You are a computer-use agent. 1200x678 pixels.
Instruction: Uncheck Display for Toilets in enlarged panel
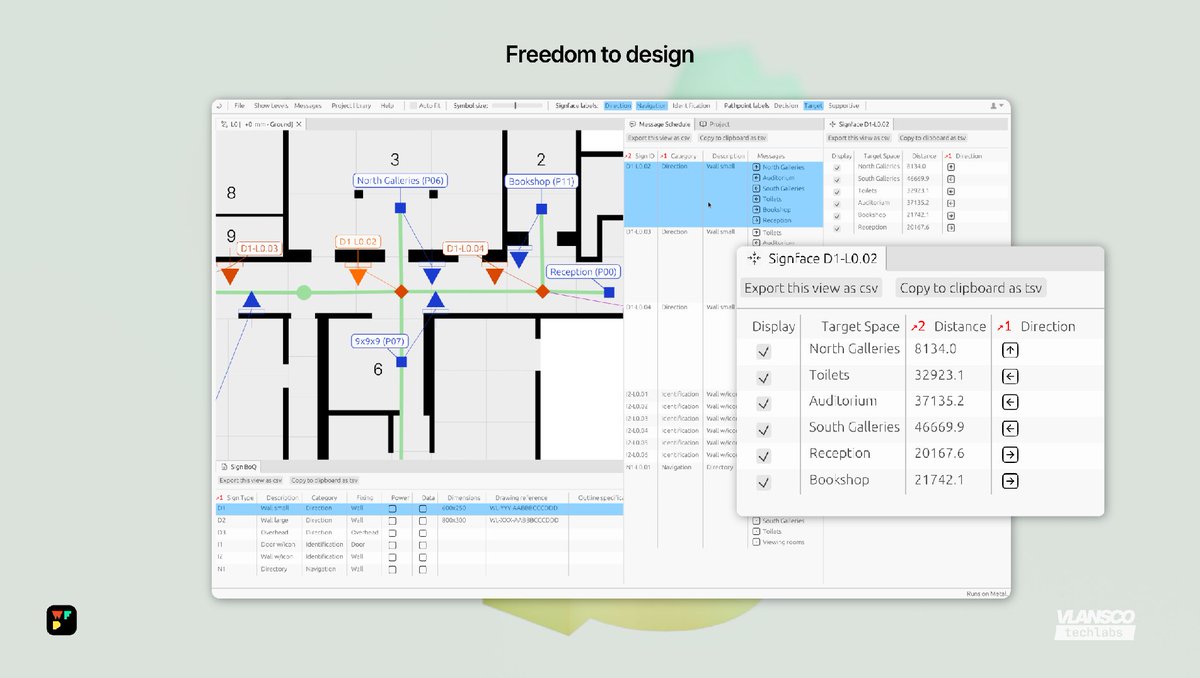click(764, 378)
